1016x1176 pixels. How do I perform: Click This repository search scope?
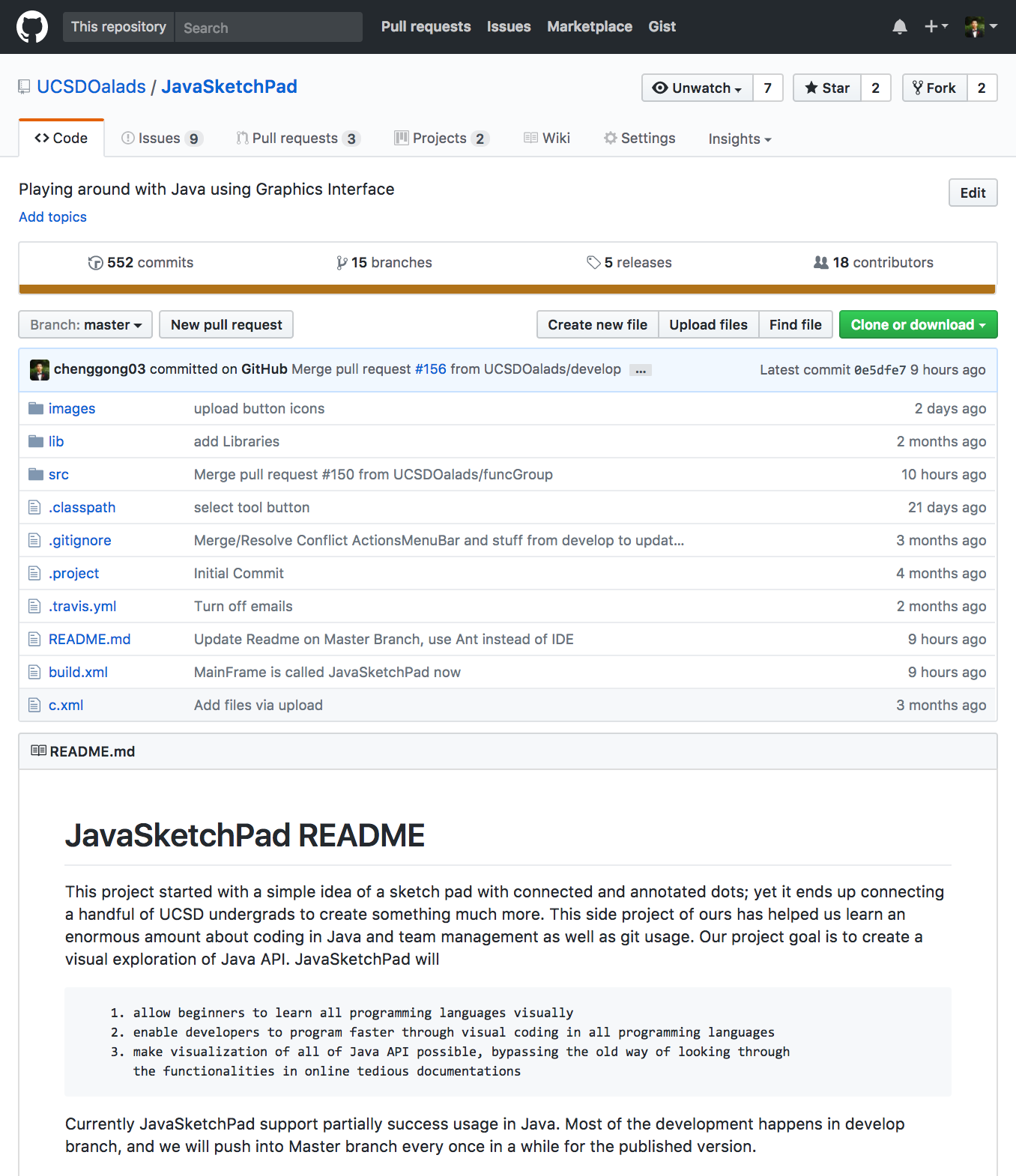118,27
